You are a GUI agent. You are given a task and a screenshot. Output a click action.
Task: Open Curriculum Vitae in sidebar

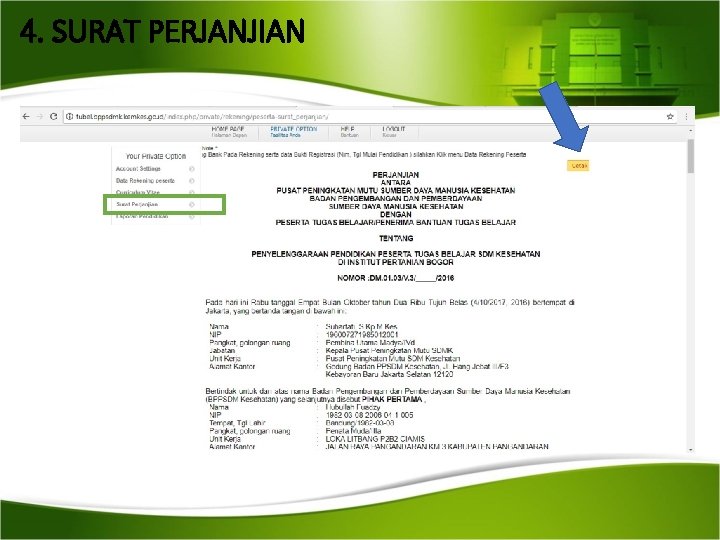point(138,192)
